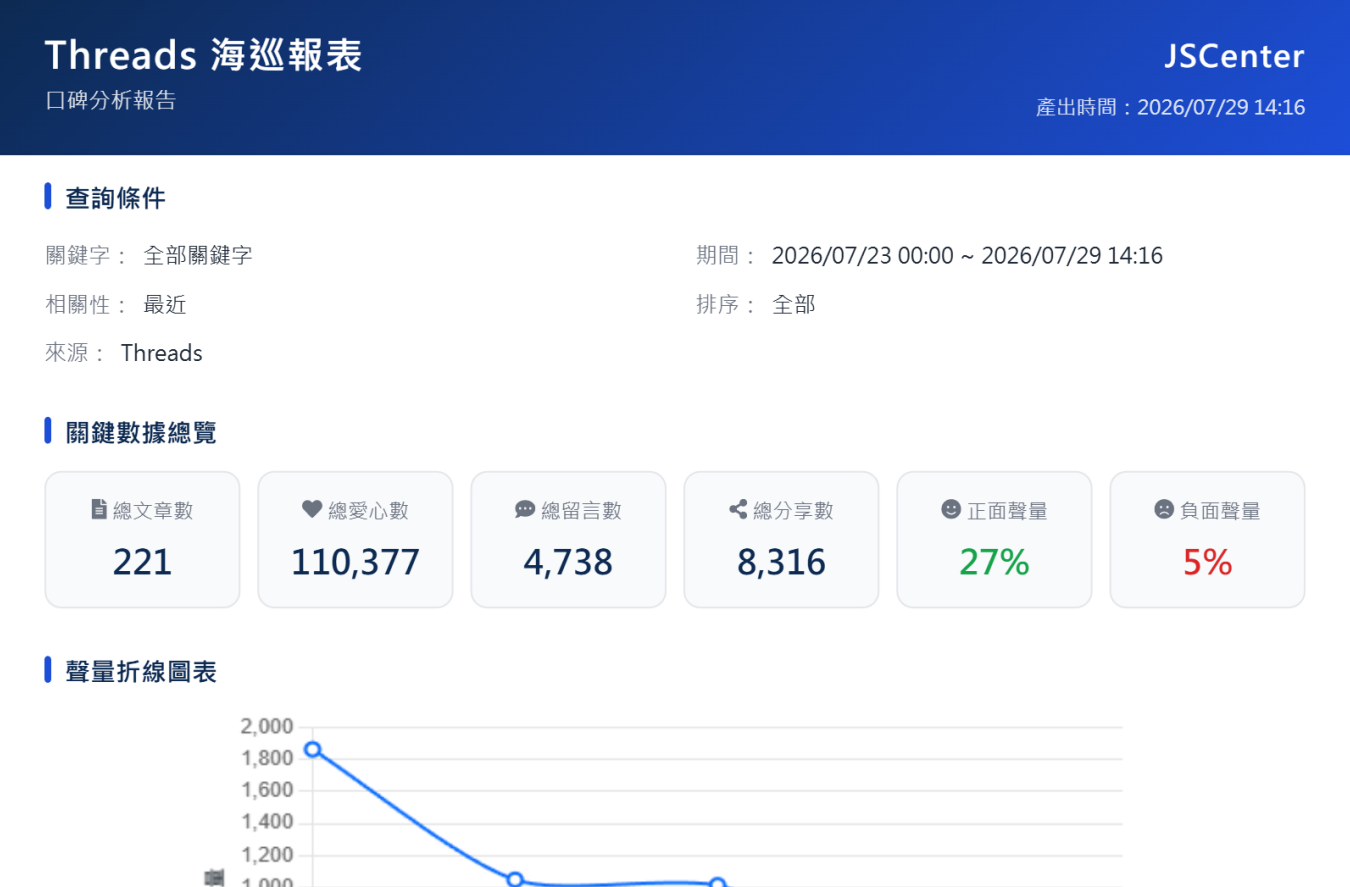This screenshot has width=1350, height=887.
Task: Click the 產出時間 timestamp in the header
Action: coord(1171,107)
